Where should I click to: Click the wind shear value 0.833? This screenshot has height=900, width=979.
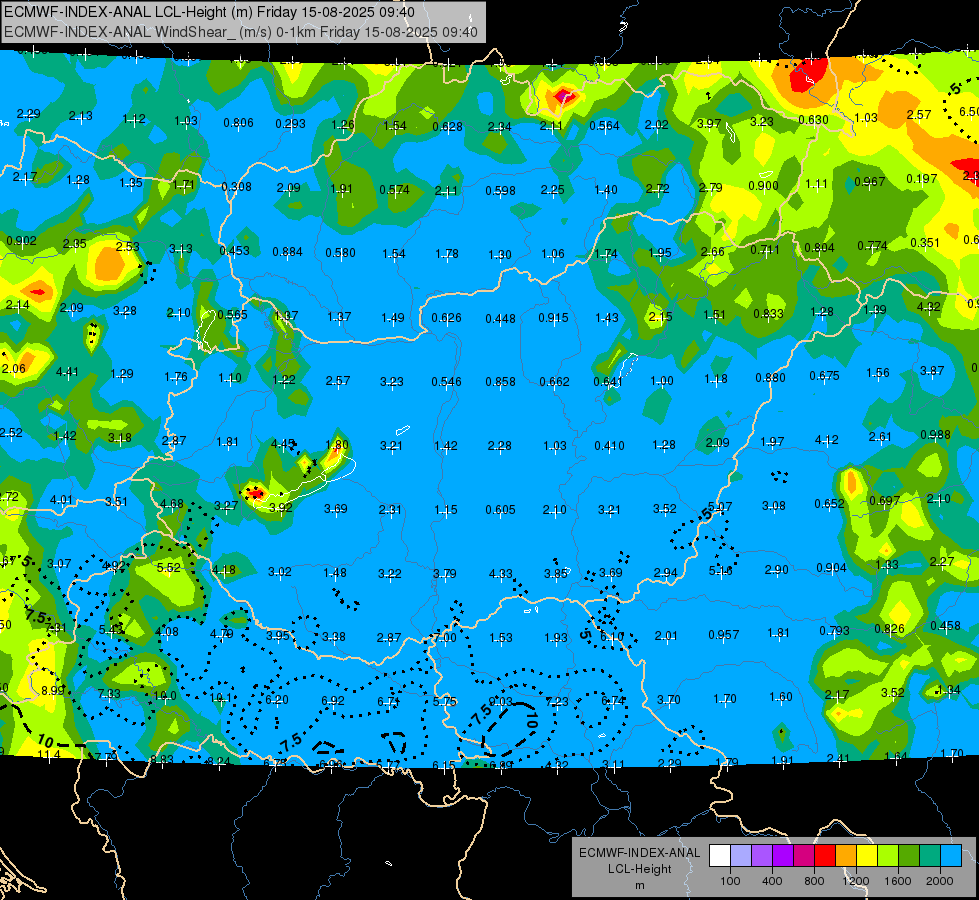[x=769, y=314]
